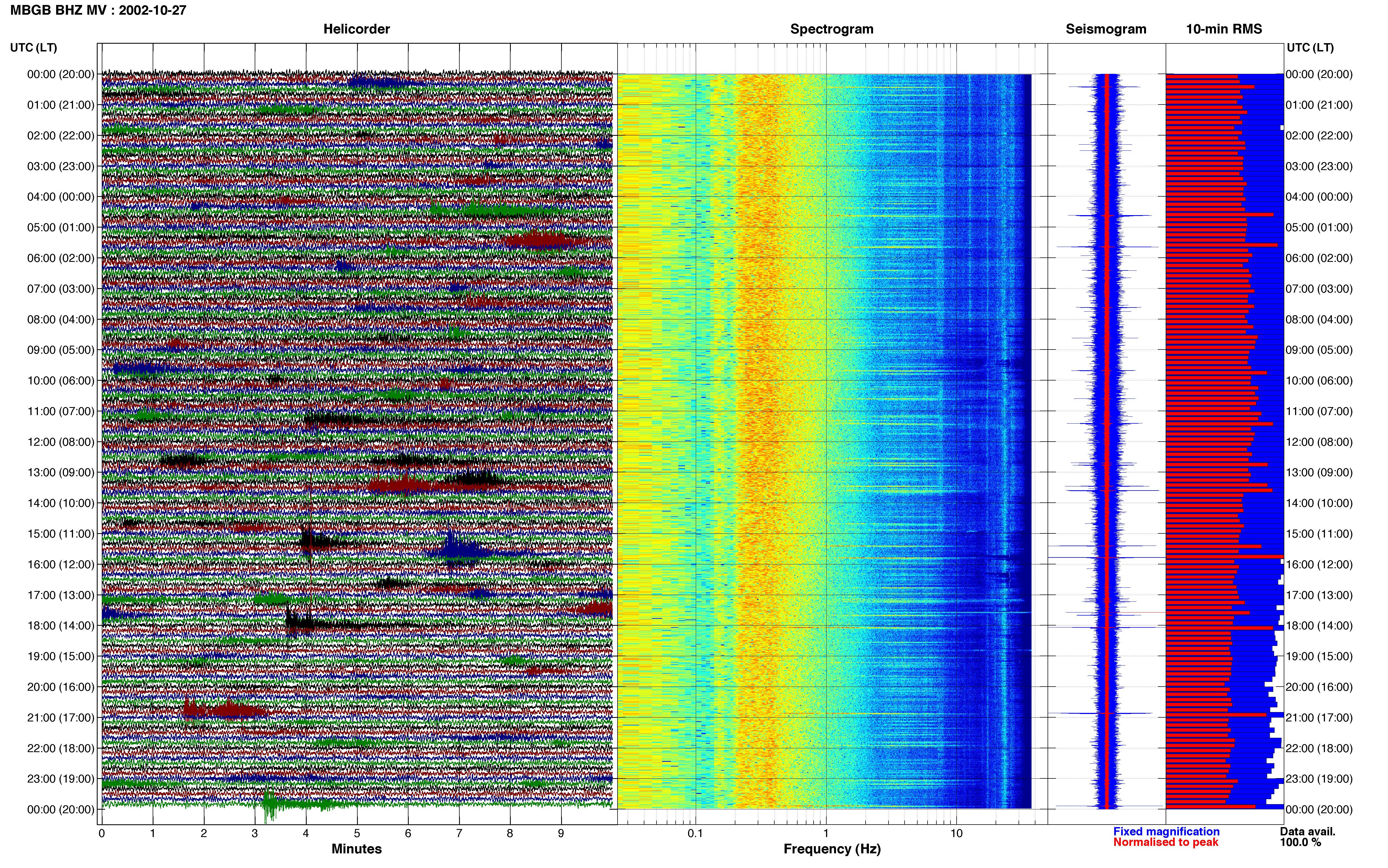The height and width of the screenshot is (868, 1388).
Task: Click left time label '20:00 (16:00)'
Action: [x=61, y=687]
